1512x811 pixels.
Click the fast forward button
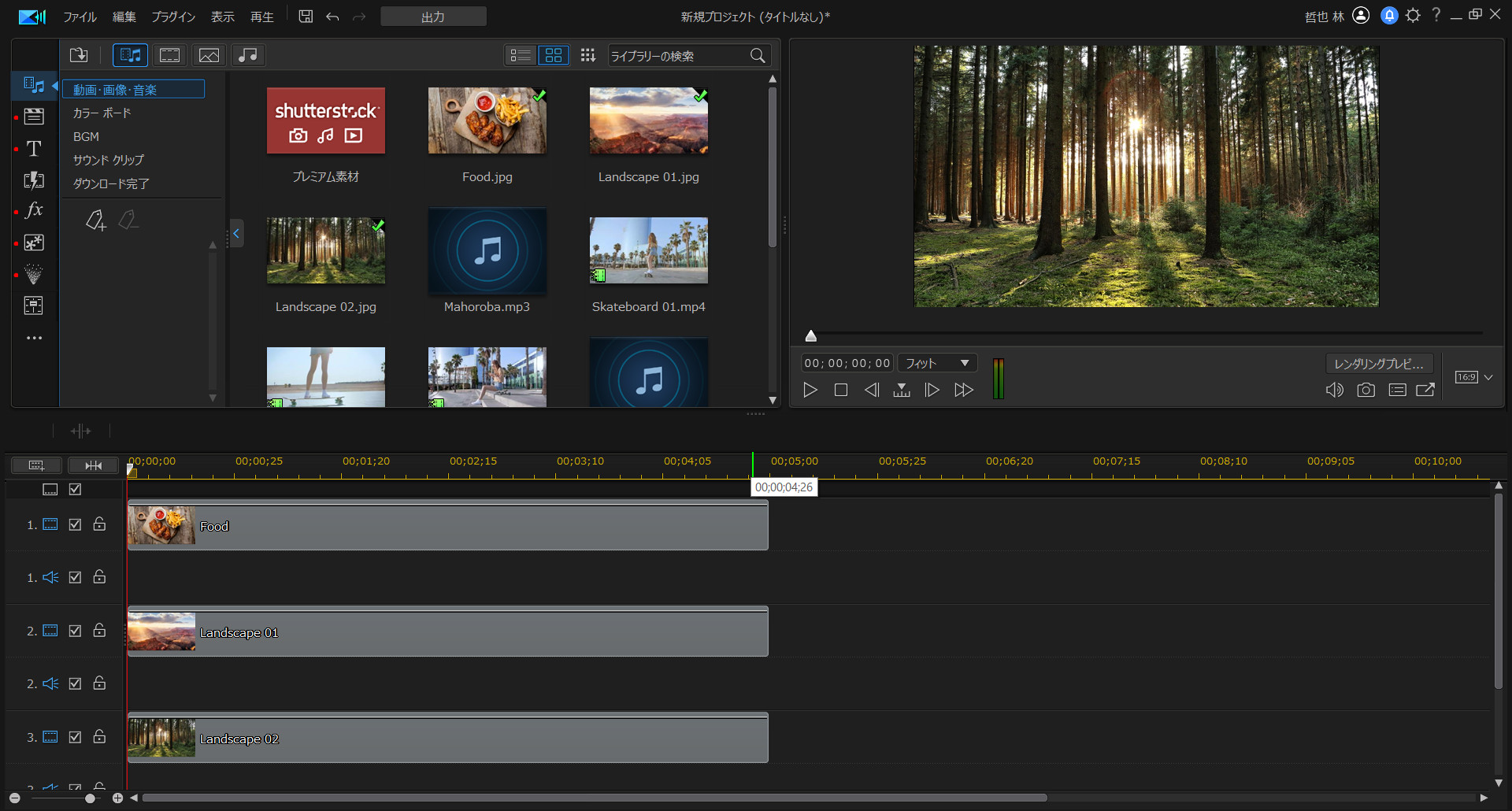[964, 390]
